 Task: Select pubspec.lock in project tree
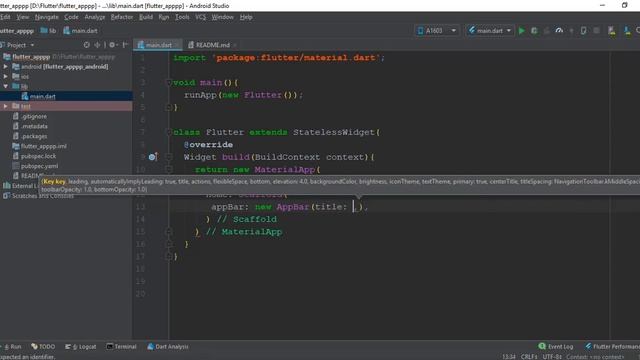coord(38,156)
